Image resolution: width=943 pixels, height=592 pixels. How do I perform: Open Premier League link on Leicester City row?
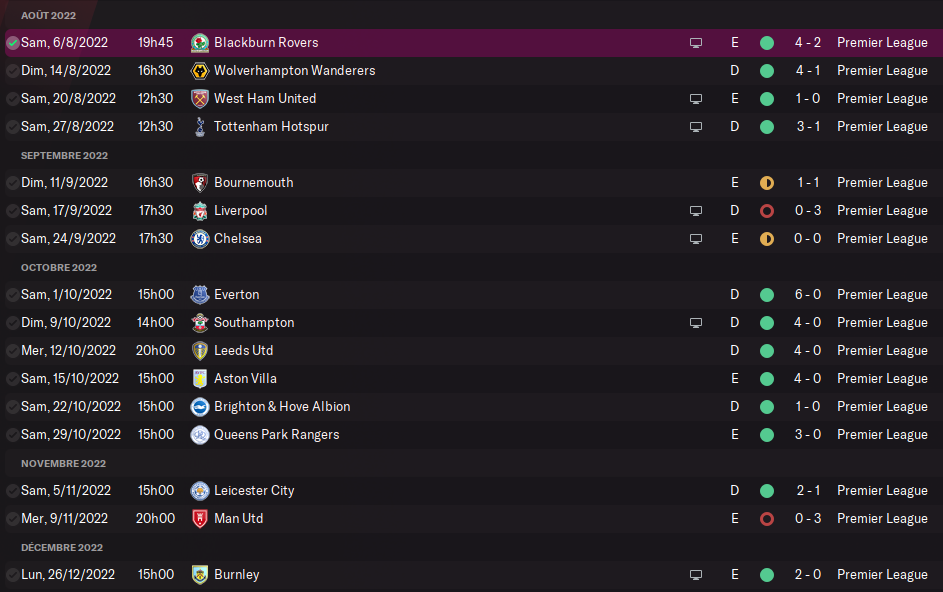pos(882,491)
